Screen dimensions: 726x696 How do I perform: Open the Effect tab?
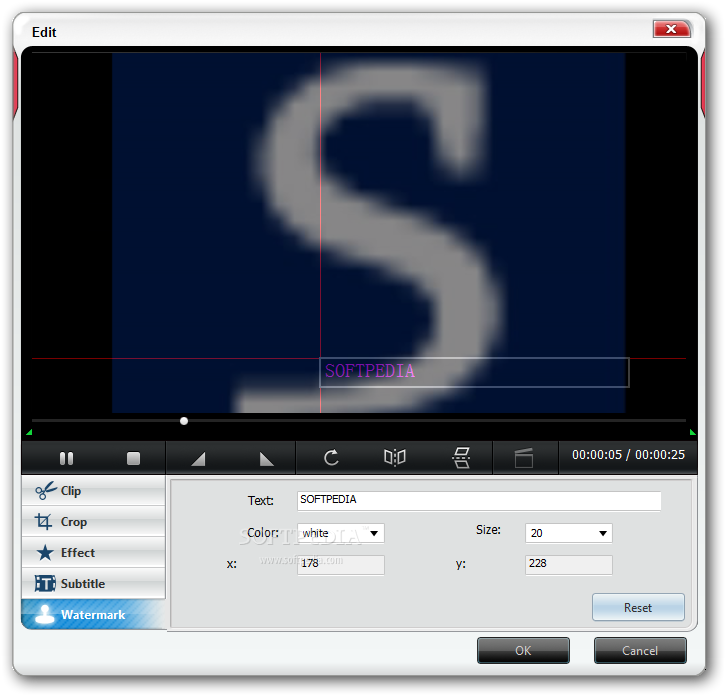[x=93, y=552]
